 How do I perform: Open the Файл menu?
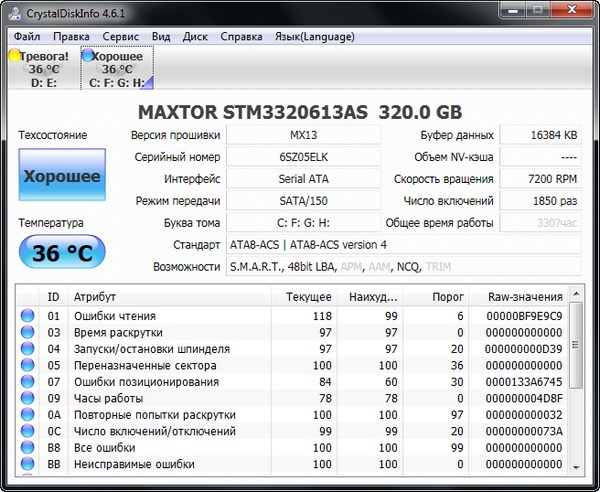28,36
